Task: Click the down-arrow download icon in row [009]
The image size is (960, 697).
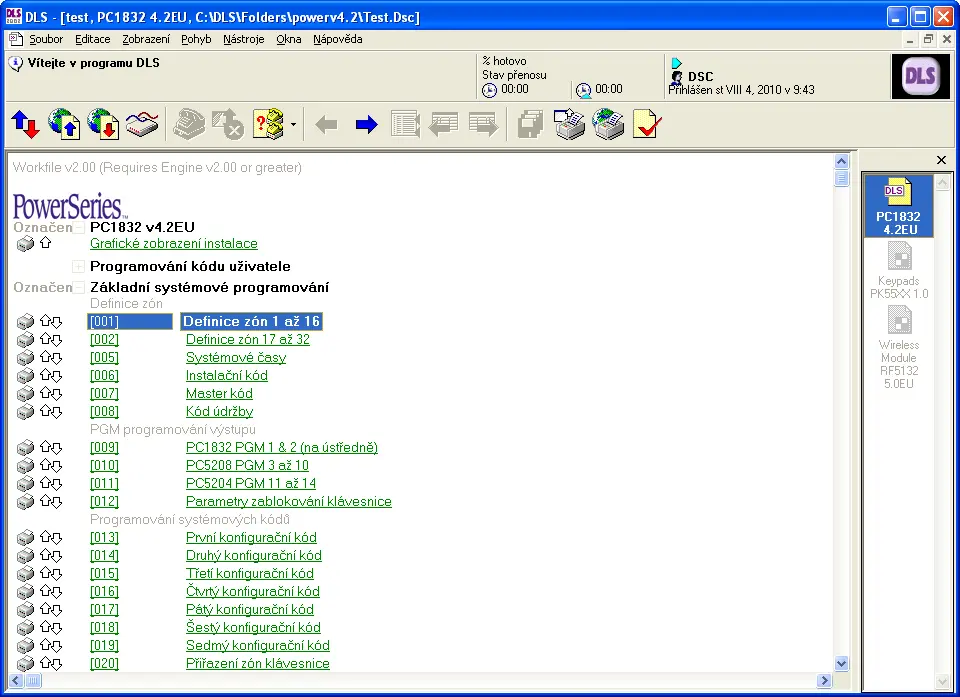Action: coord(56,448)
